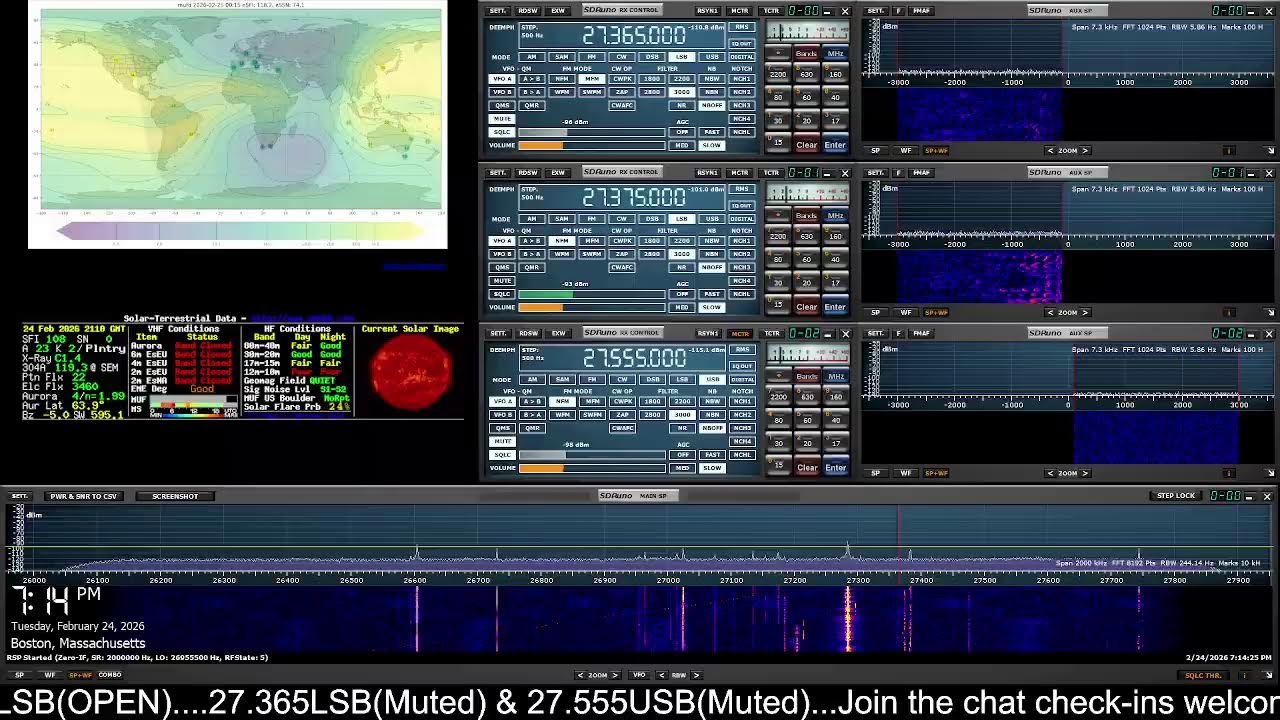Click the 27.365.000 frequency display
Image resolution: width=1280 pixels, height=720 pixels.
pyautogui.click(x=634, y=36)
